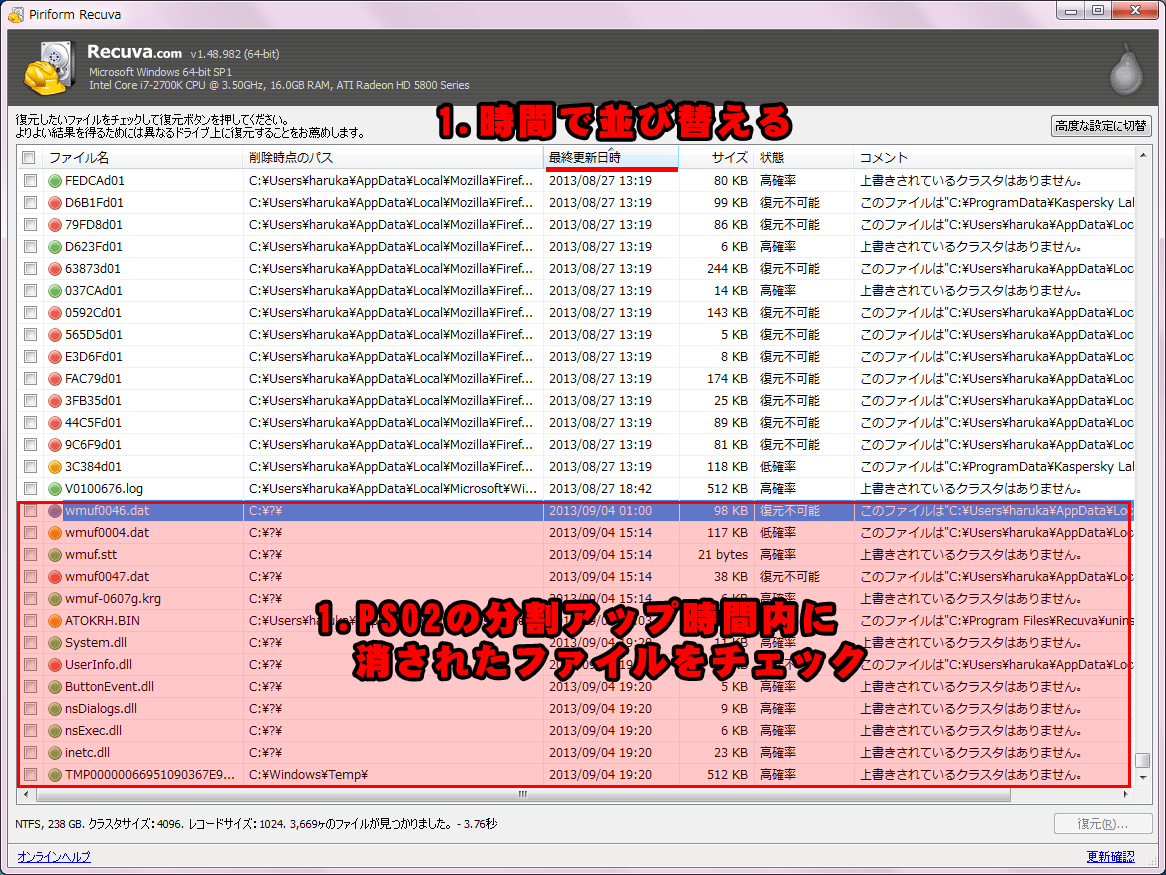This screenshot has height=875, width=1166.
Task: Click the Recuva.com heading text
Action: tap(134, 52)
